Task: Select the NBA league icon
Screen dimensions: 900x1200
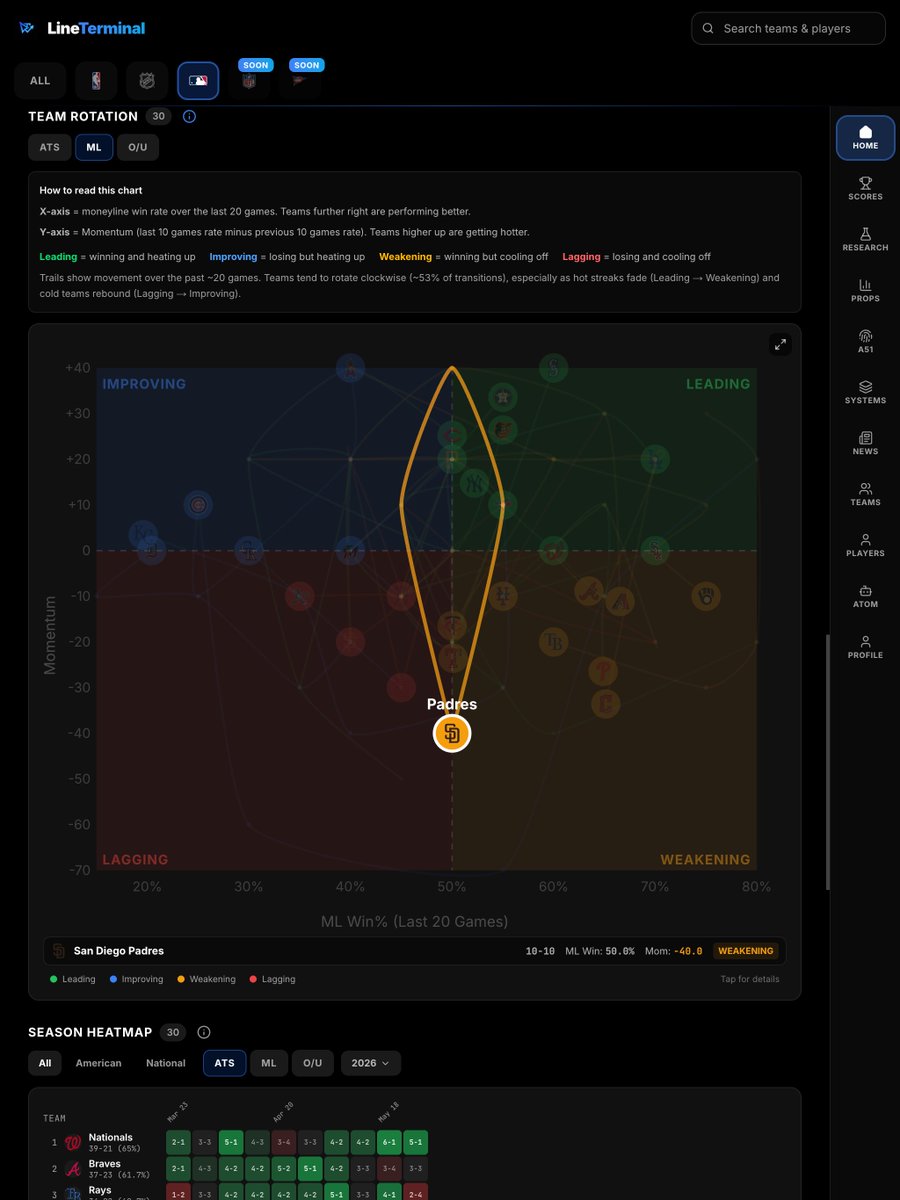Action: (96, 81)
